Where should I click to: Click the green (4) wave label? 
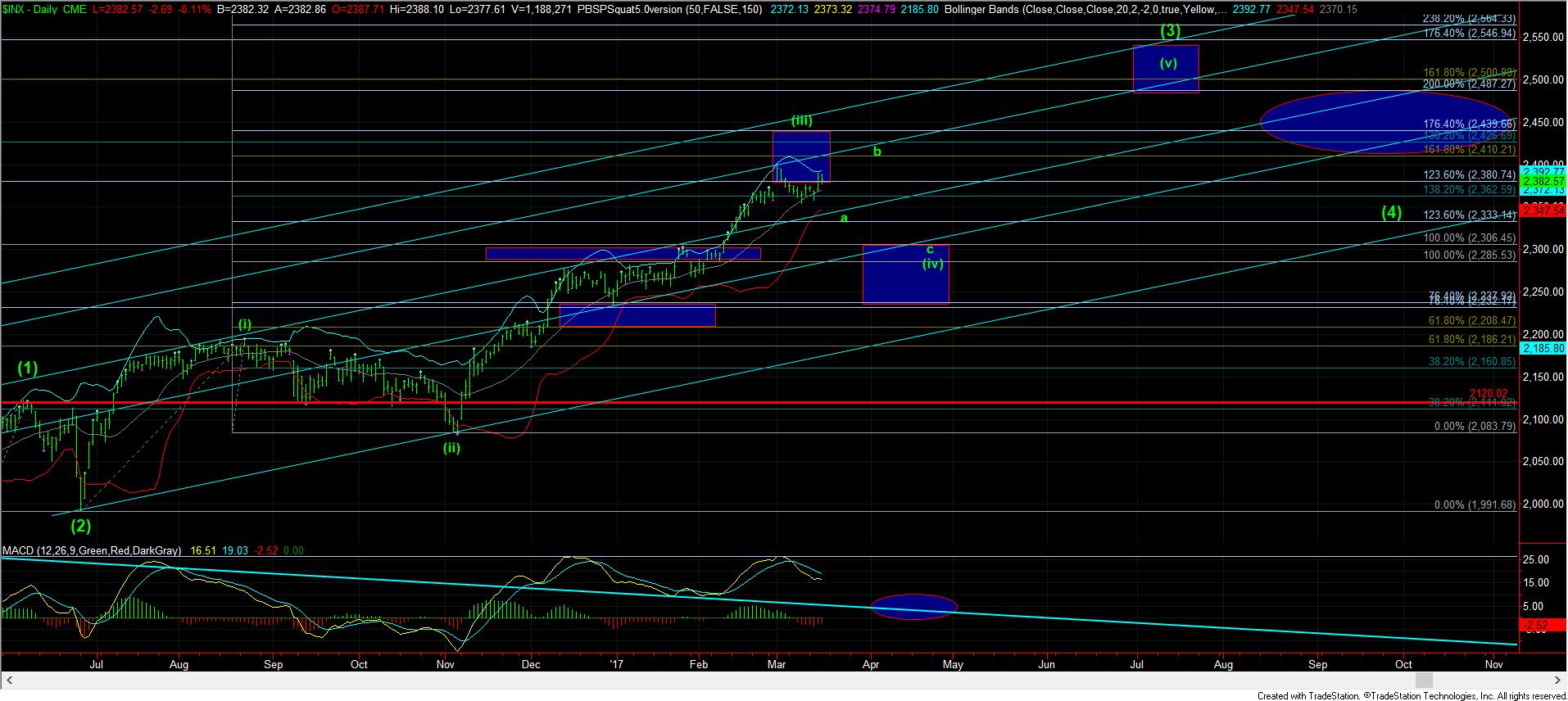(1391, 213)
